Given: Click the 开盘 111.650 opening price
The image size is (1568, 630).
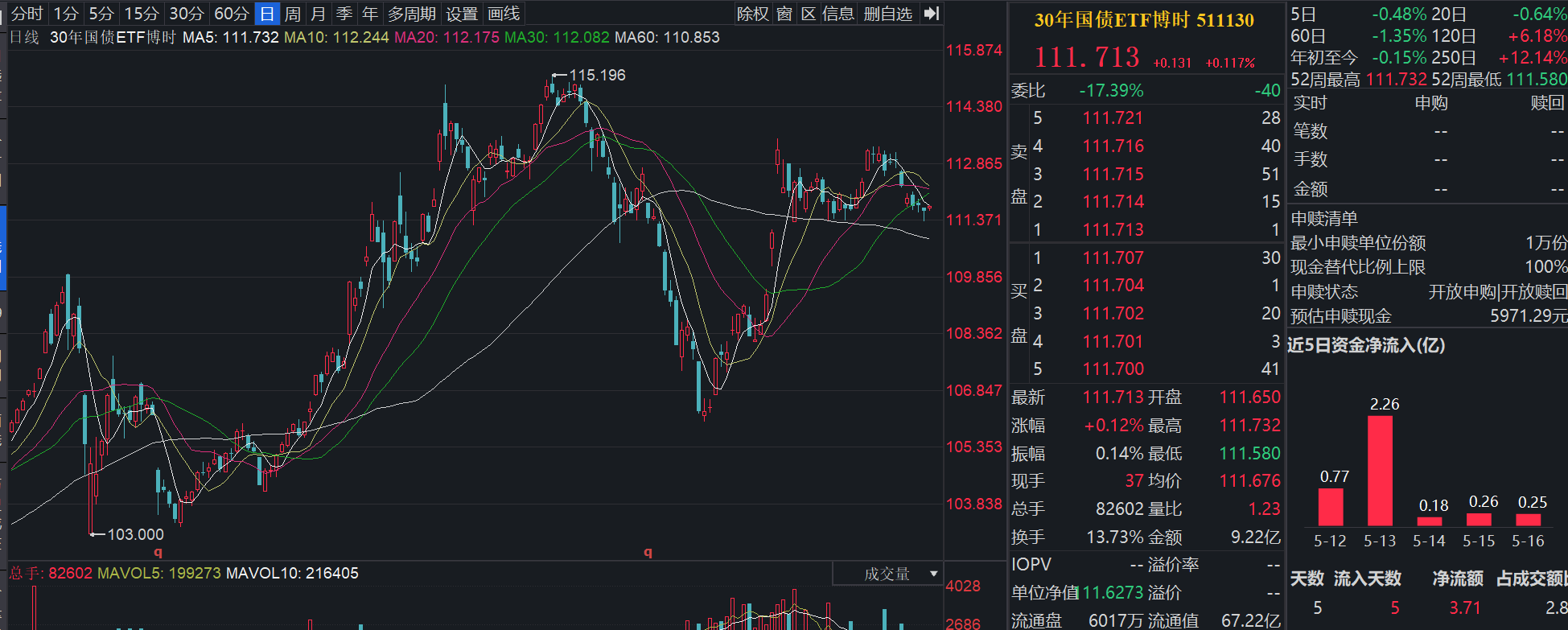Looking at the screenshot, I should pyautogui.click(x=1249, y=397).
